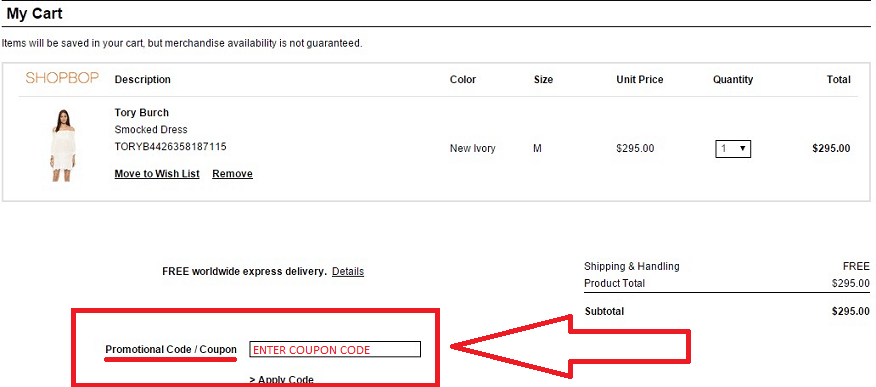Click the Description column header
Screen dimensions: 876x387
[142, 79]
